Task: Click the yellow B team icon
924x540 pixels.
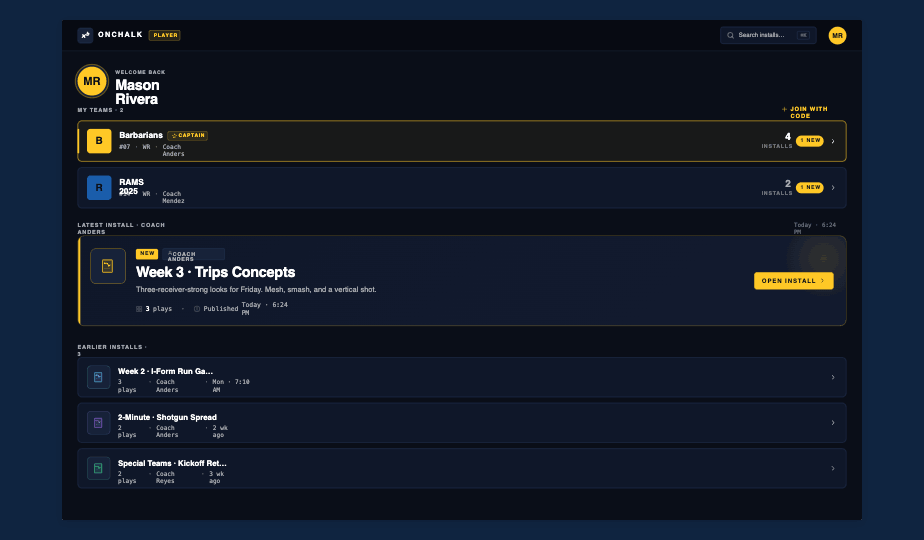Action: [99, 141]
